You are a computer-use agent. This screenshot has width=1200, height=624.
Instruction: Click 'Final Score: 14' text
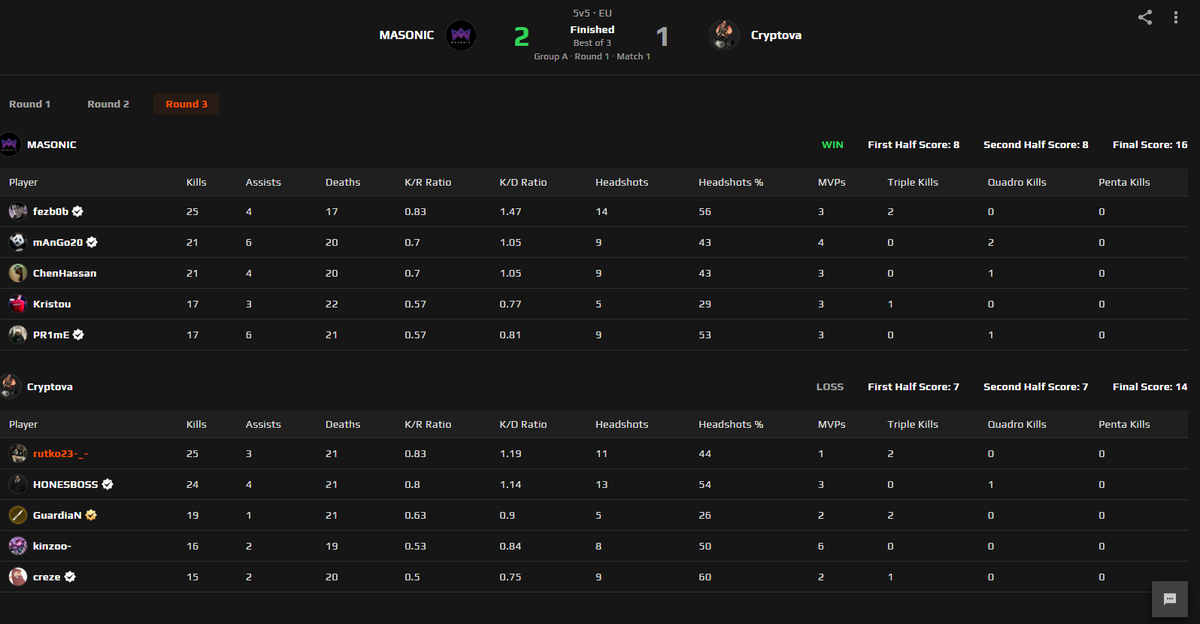pos(1150,387)
